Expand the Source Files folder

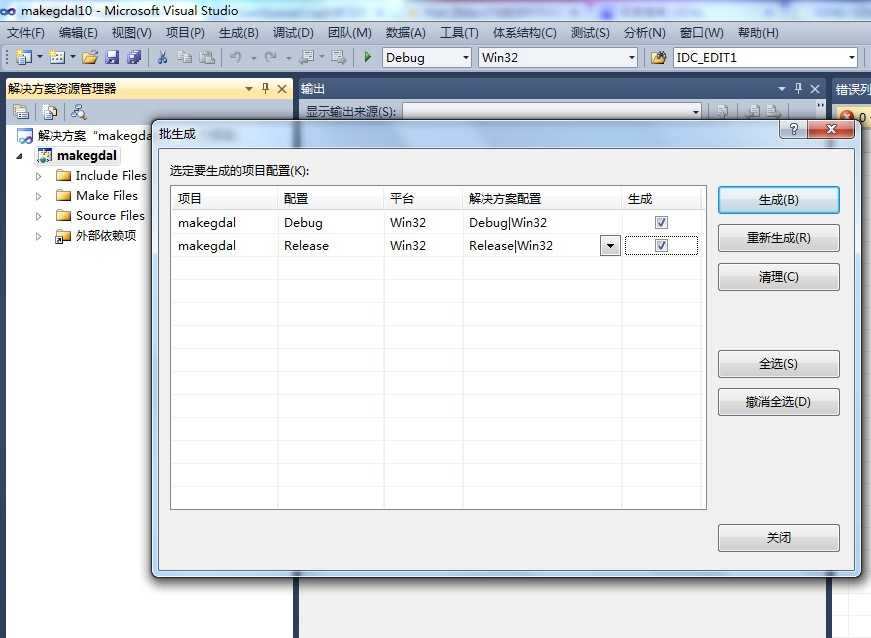[x=38, y=216]
